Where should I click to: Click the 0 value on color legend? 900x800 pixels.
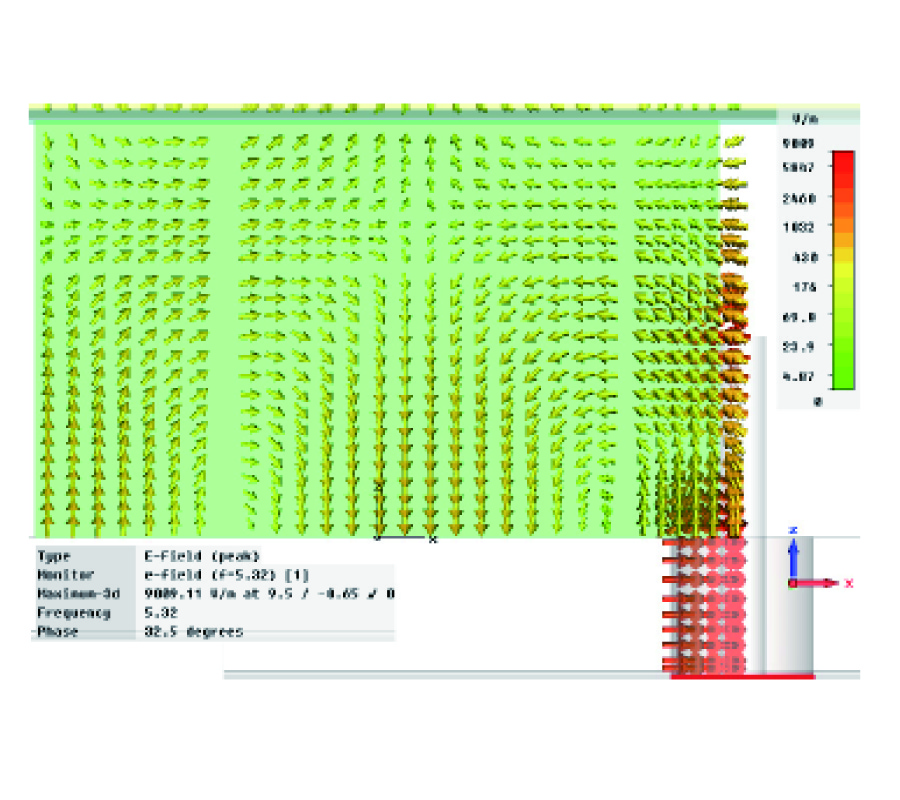[x=816, y=401]
